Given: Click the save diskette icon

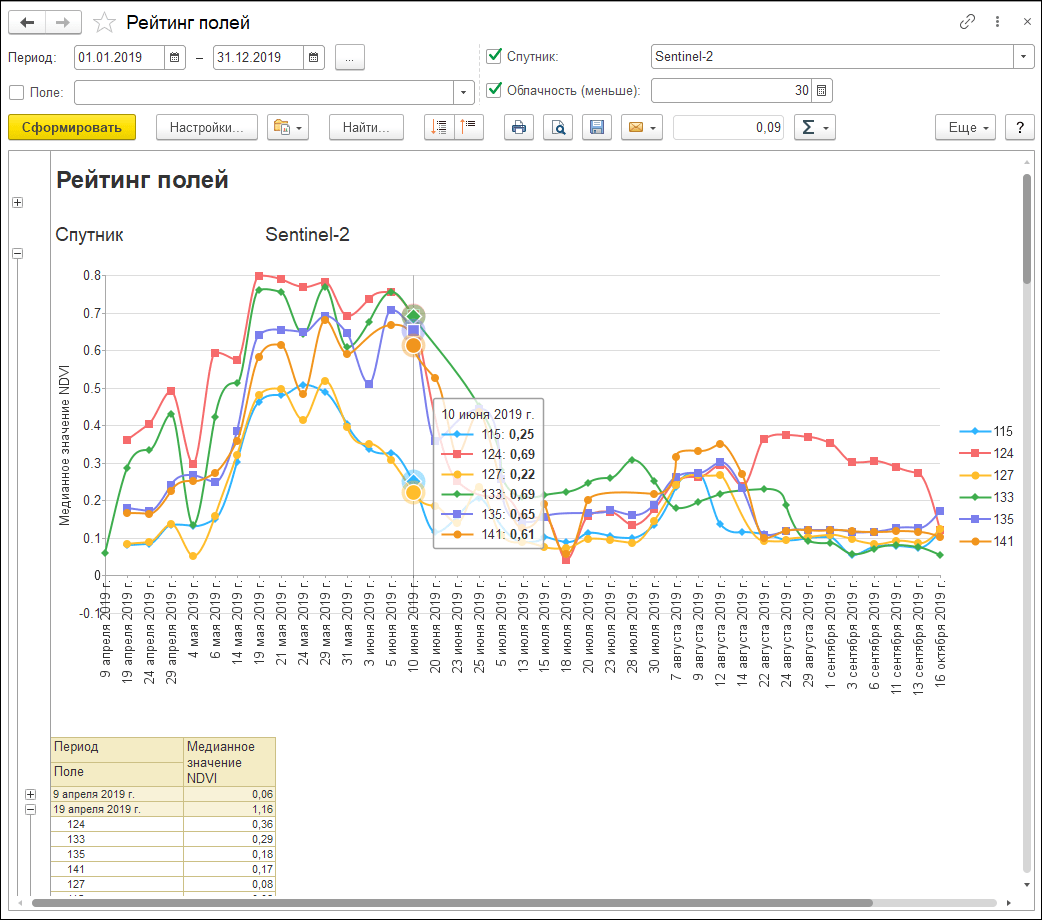Looking at the screenshot, I should click(x=597, y=128).
